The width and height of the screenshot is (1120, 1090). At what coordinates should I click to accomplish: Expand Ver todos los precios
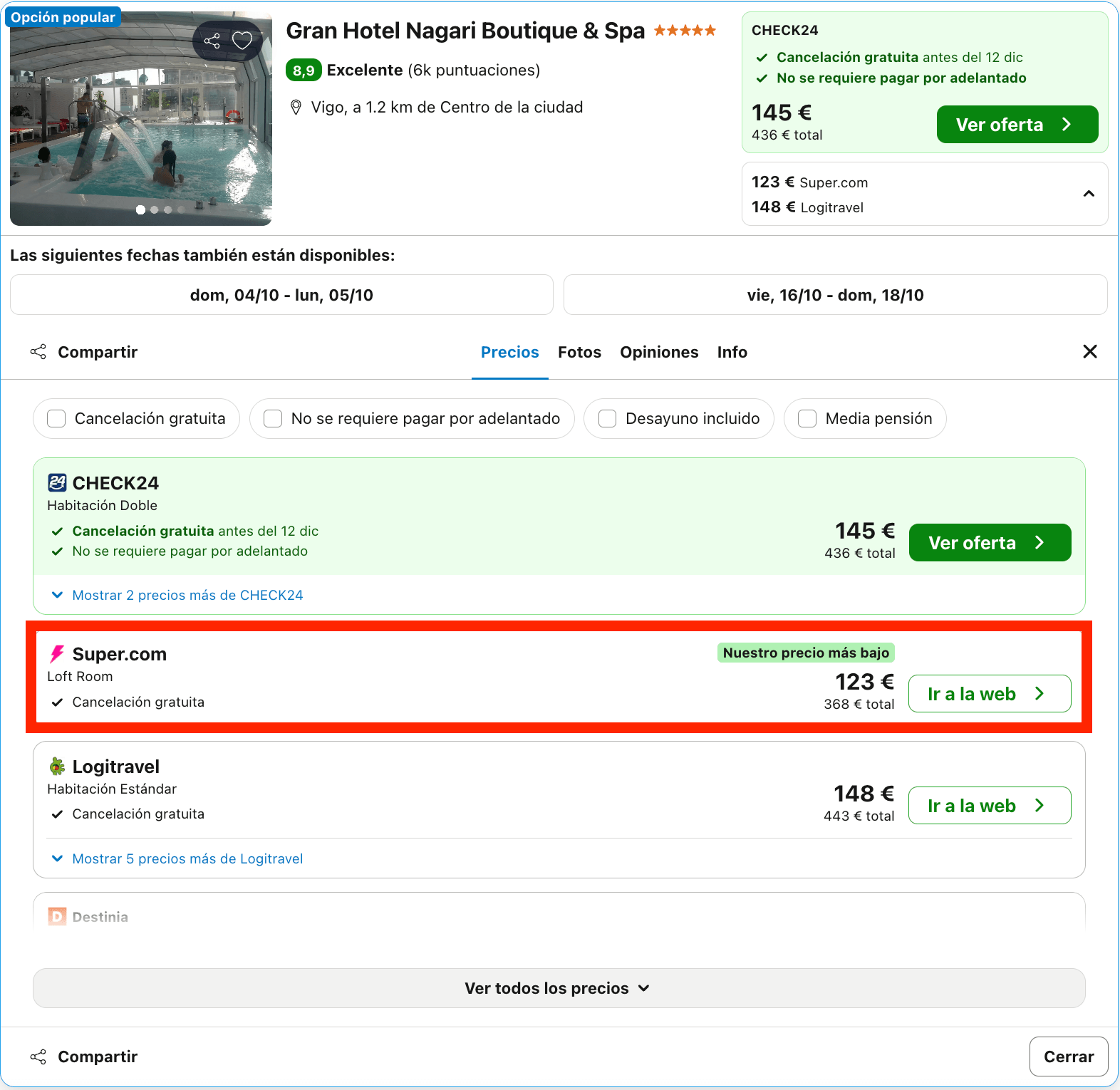pyautogui.click(x=559, y=988)
